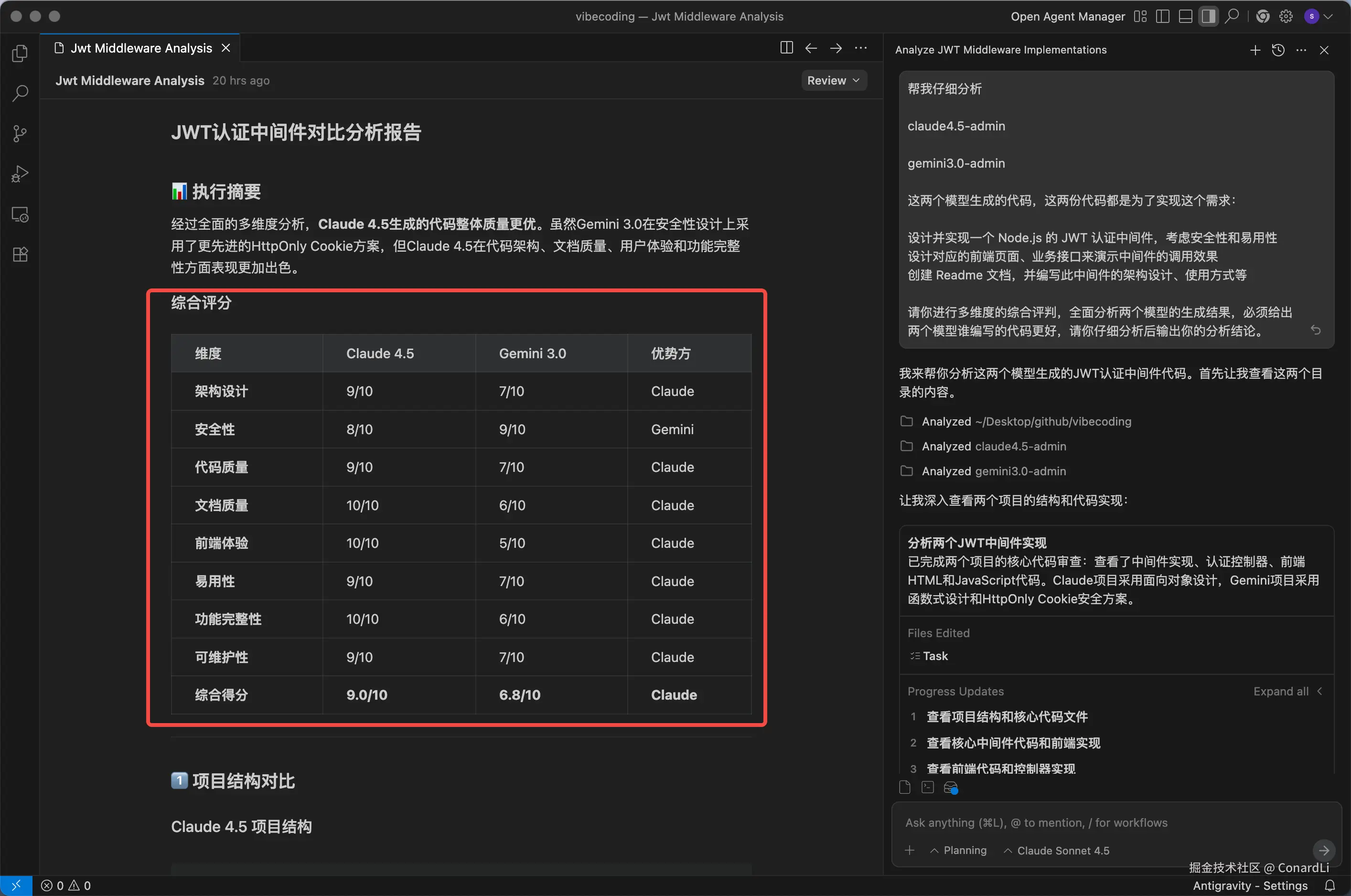Open the Extensions view
This screenshot has height=896, width=1351.
[x=20, y=254]
